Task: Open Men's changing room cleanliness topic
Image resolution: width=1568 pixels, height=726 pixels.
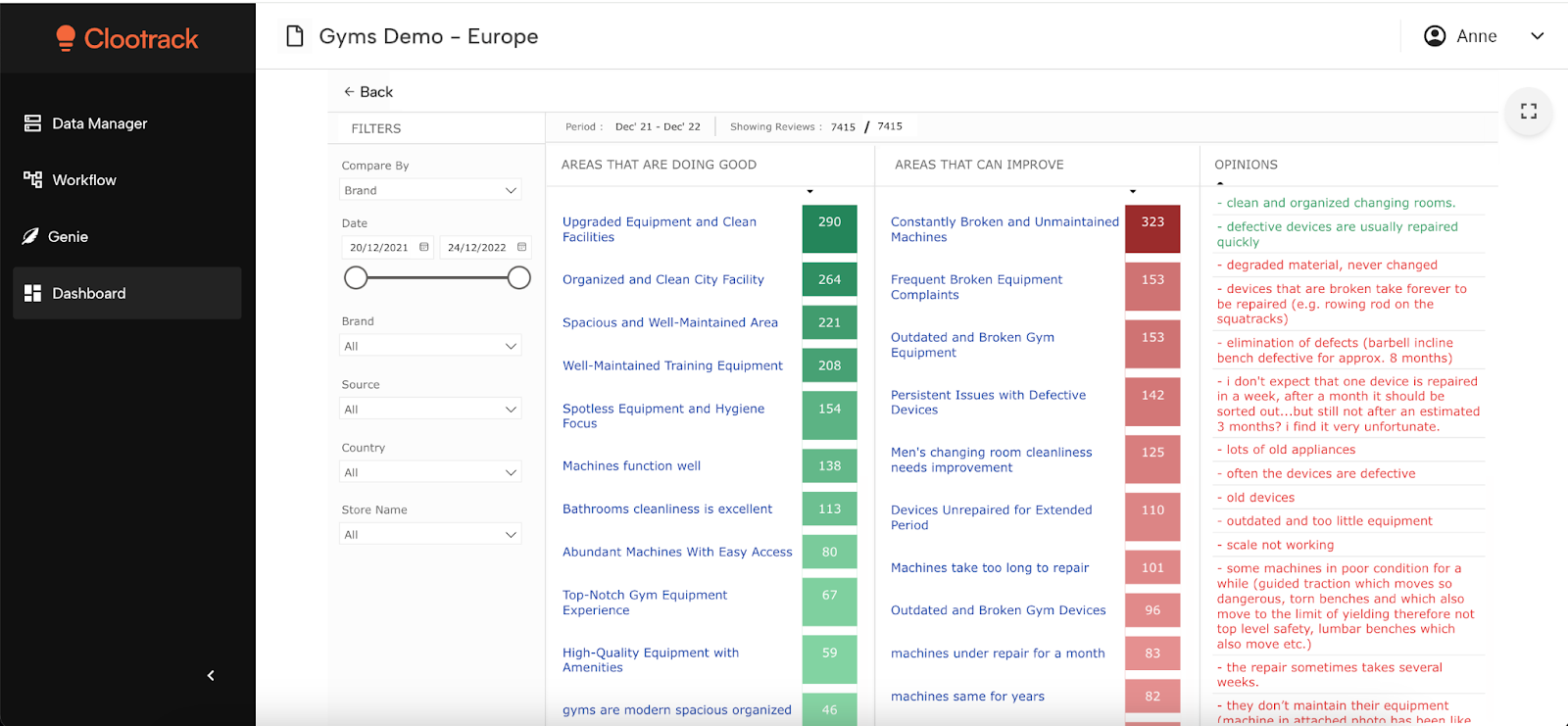Action: tap(991, 460)
